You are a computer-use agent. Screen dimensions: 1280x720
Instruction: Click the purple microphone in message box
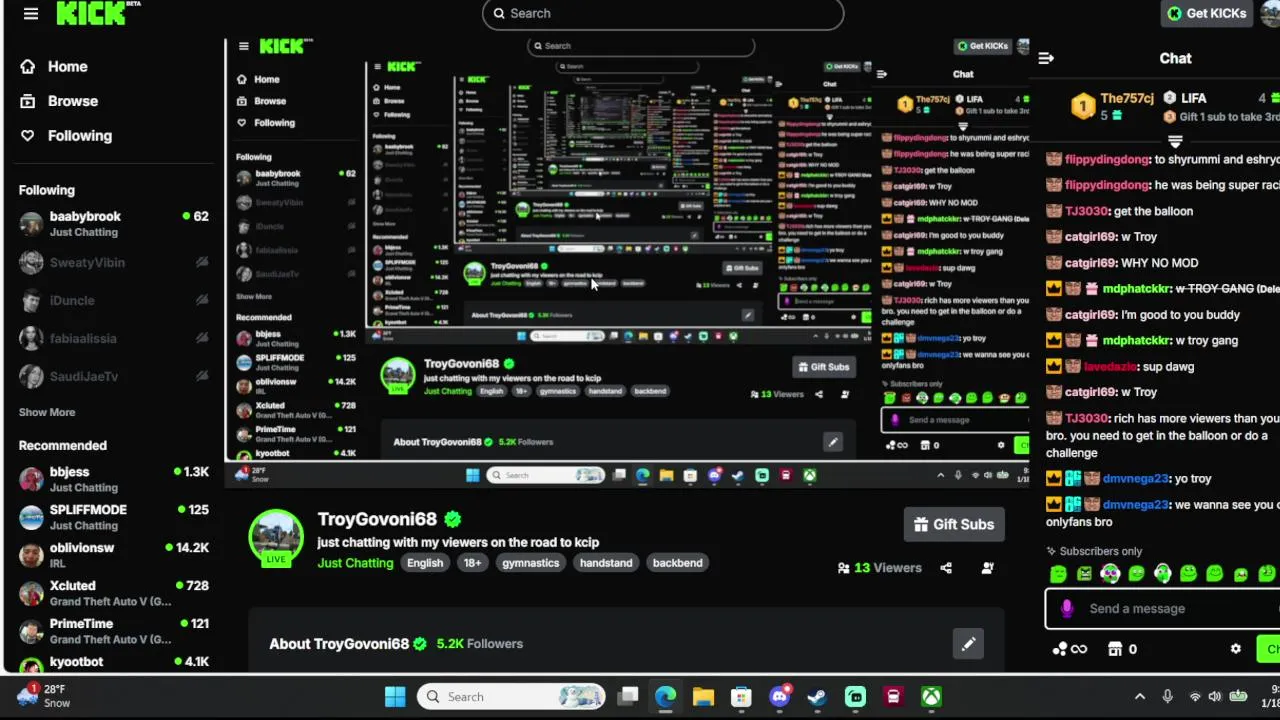(x=1067, y=608)
